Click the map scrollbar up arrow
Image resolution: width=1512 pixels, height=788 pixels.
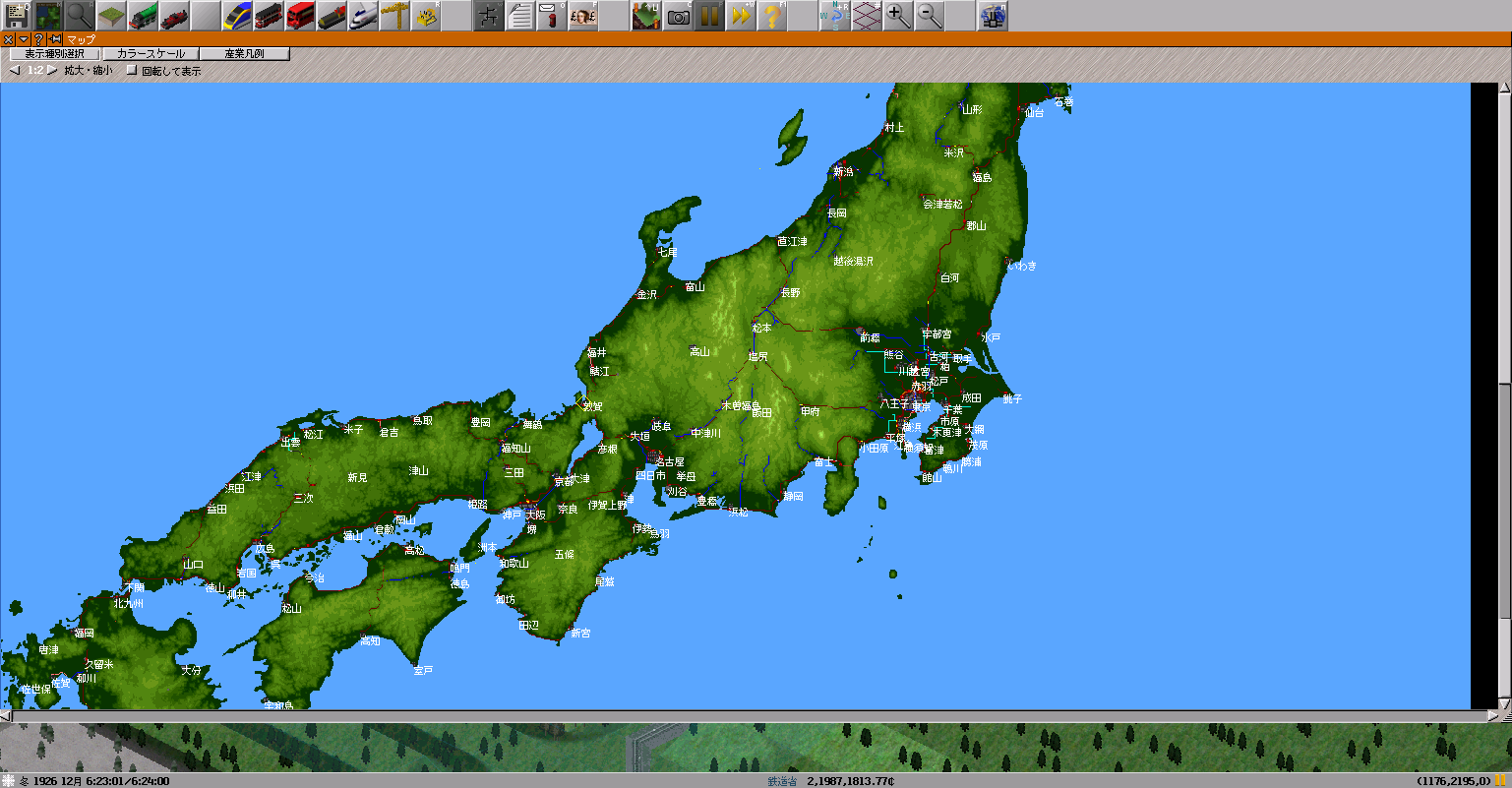pos(1504,89)
